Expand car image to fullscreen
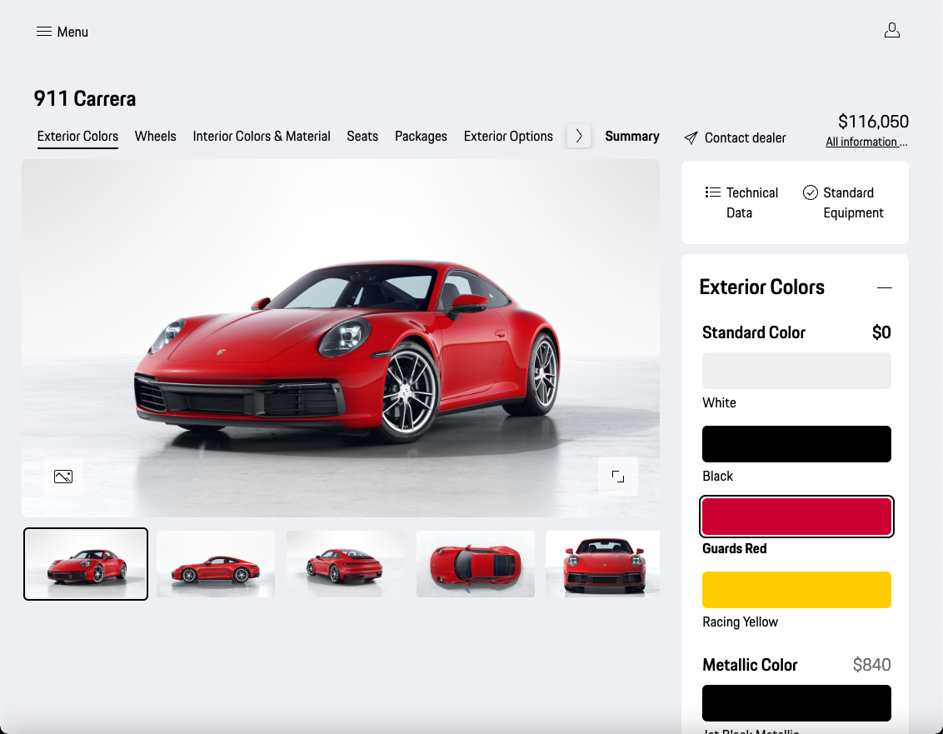Viewport: 943px width, 734px height. coord(617,477)
